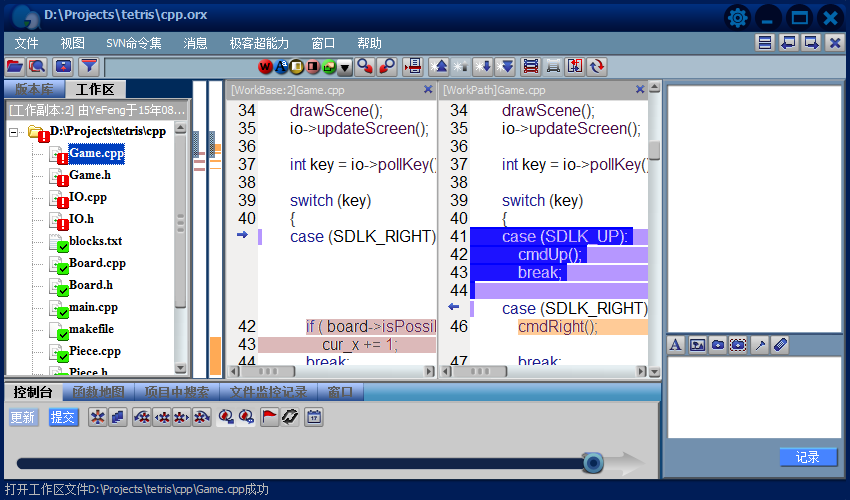Open the 消息 menu

coord(195,43)
